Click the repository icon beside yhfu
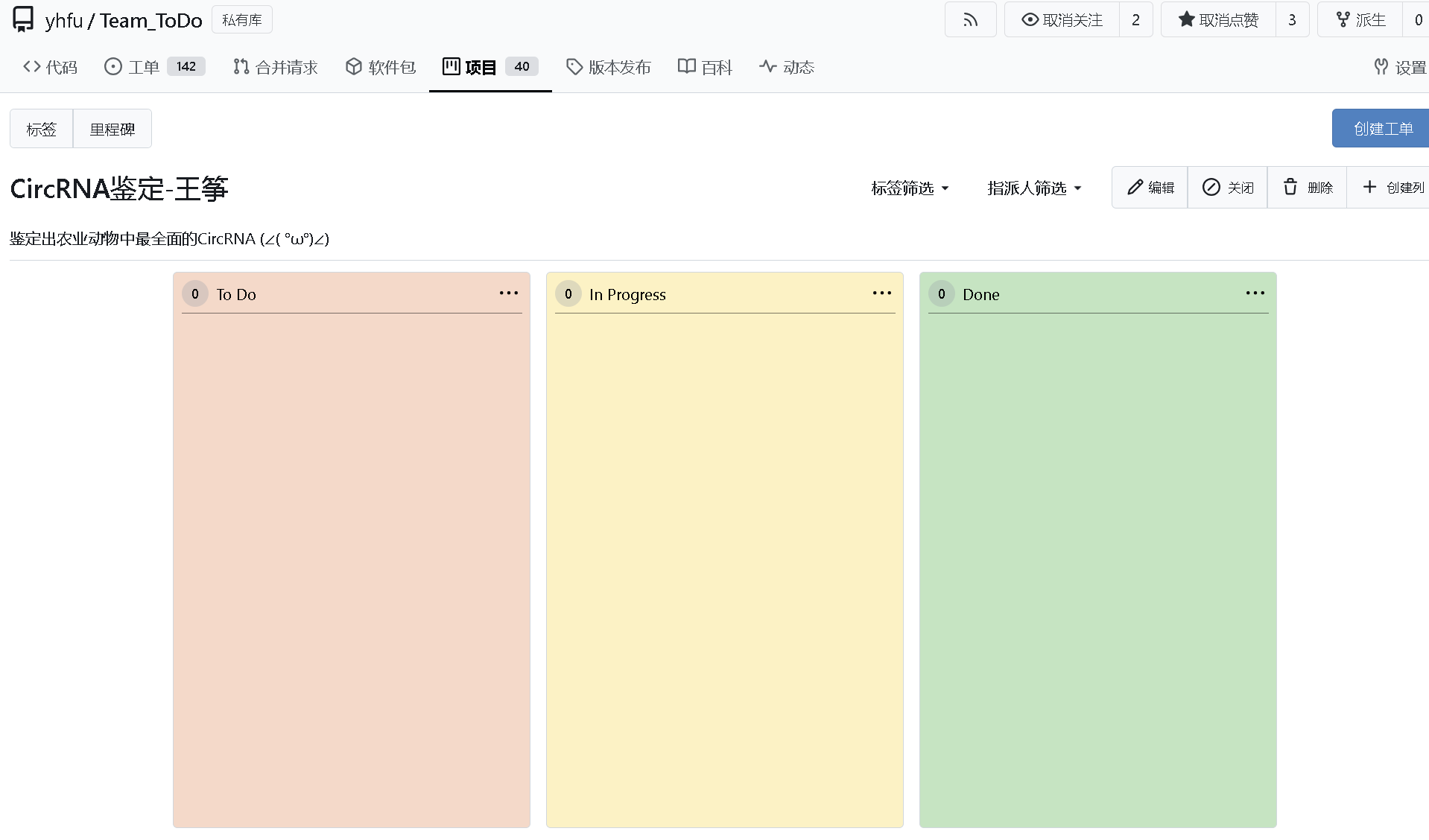1429x840 pixels. [23, 20]
